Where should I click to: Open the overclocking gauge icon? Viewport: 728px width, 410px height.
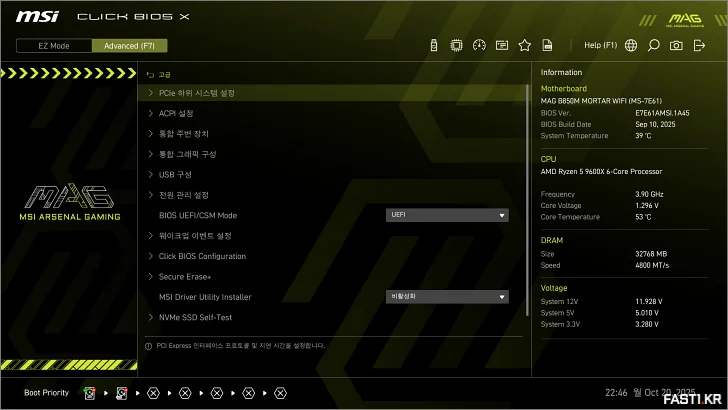[x=479, y=46]
